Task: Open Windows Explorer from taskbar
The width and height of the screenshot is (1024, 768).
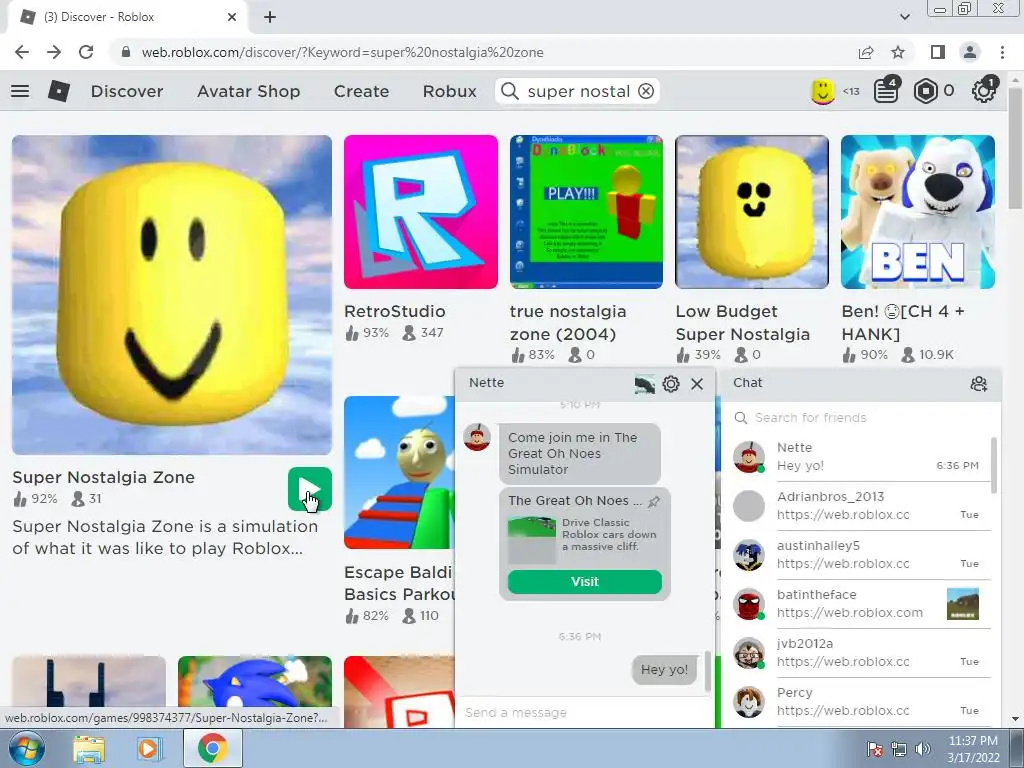Action: (x=89, y=749)
